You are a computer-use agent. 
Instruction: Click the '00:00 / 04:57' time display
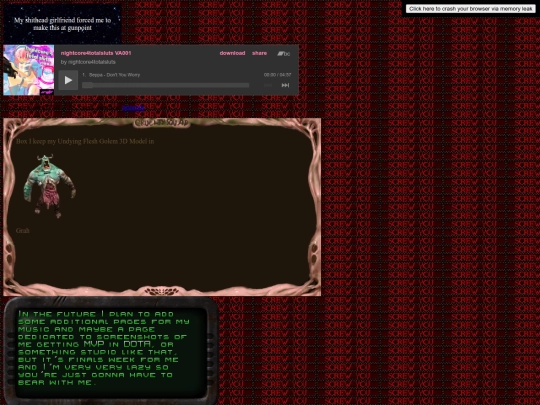(x=278, y=75)
